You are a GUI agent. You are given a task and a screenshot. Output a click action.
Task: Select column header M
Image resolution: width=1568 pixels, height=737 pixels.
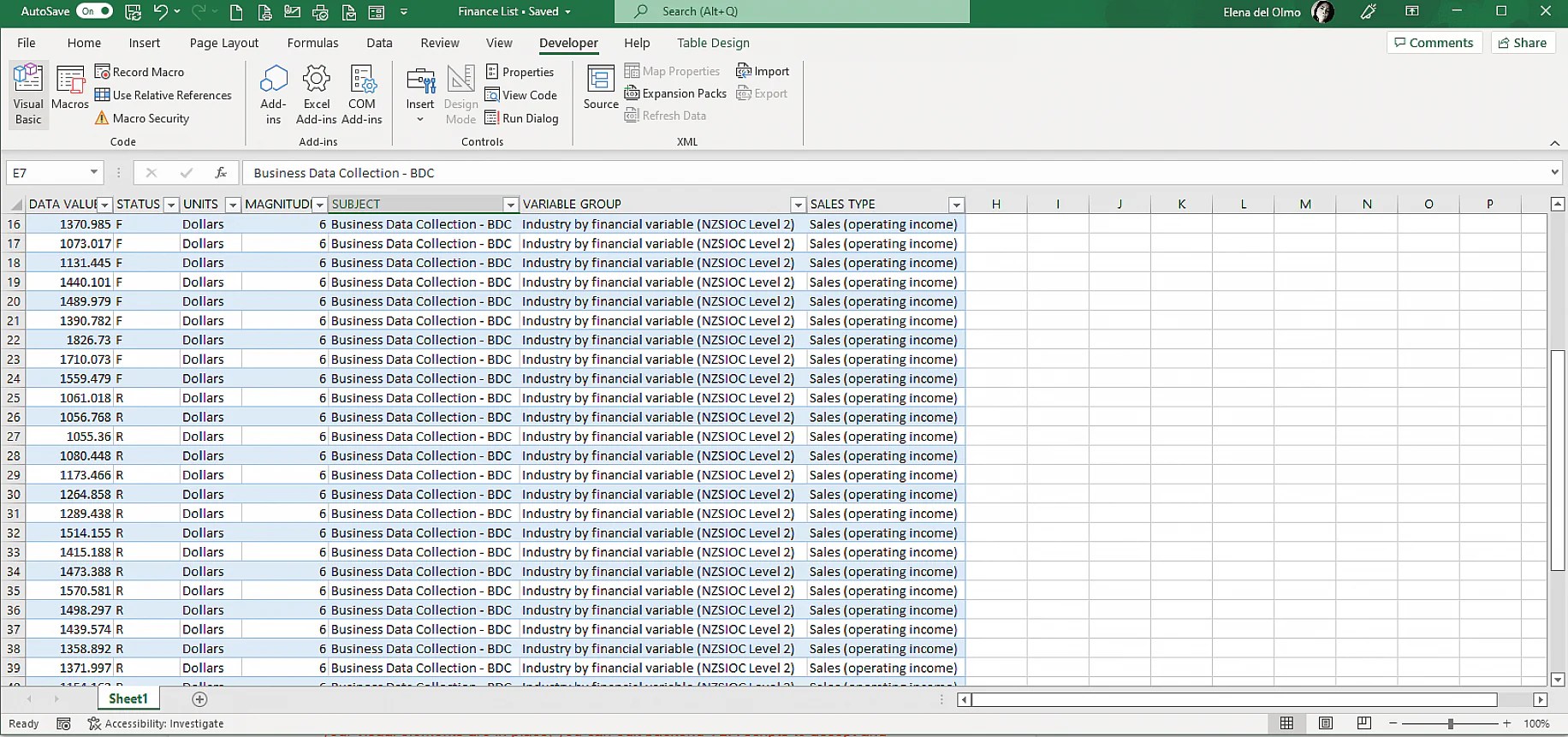pos(1304,205)
